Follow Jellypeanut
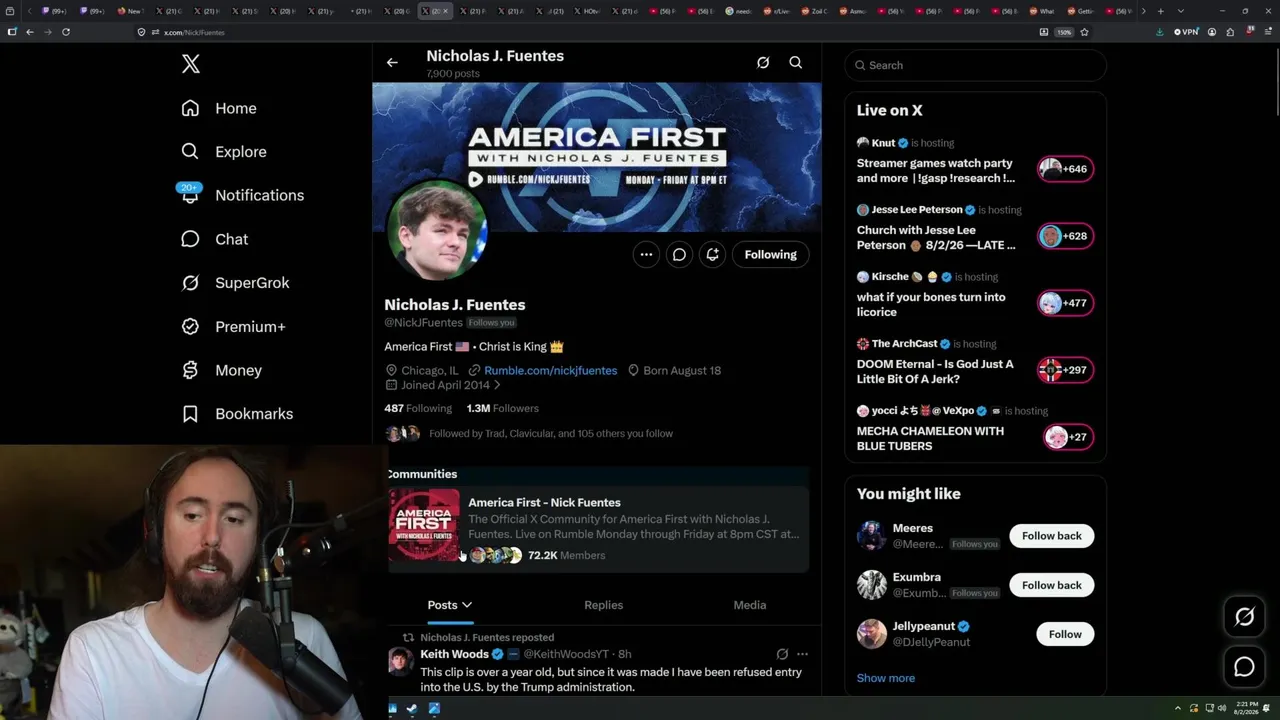 [1065, 634]
